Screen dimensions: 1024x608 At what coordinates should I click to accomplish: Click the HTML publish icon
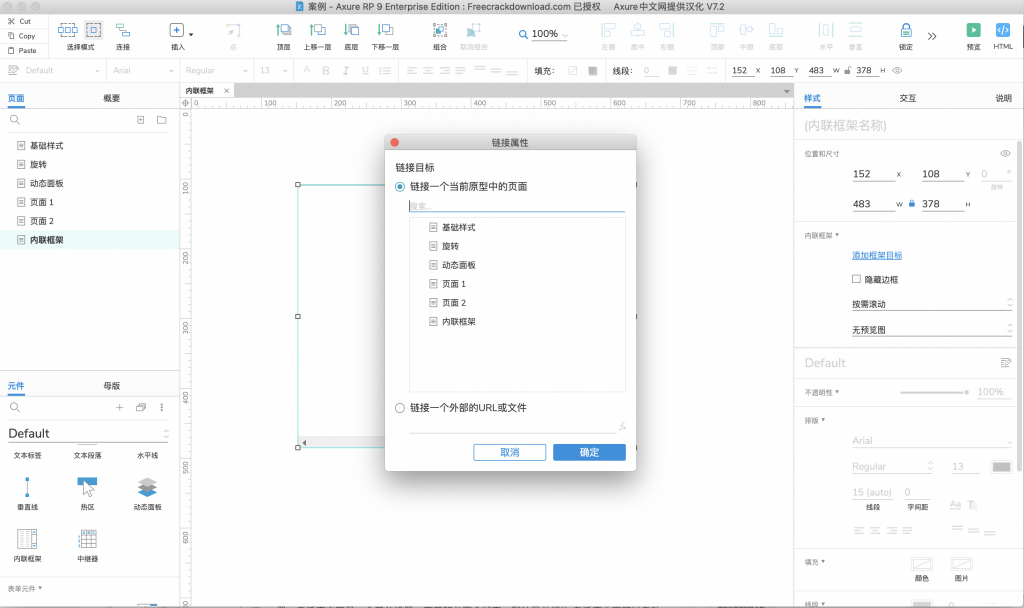pos(1003,31)
